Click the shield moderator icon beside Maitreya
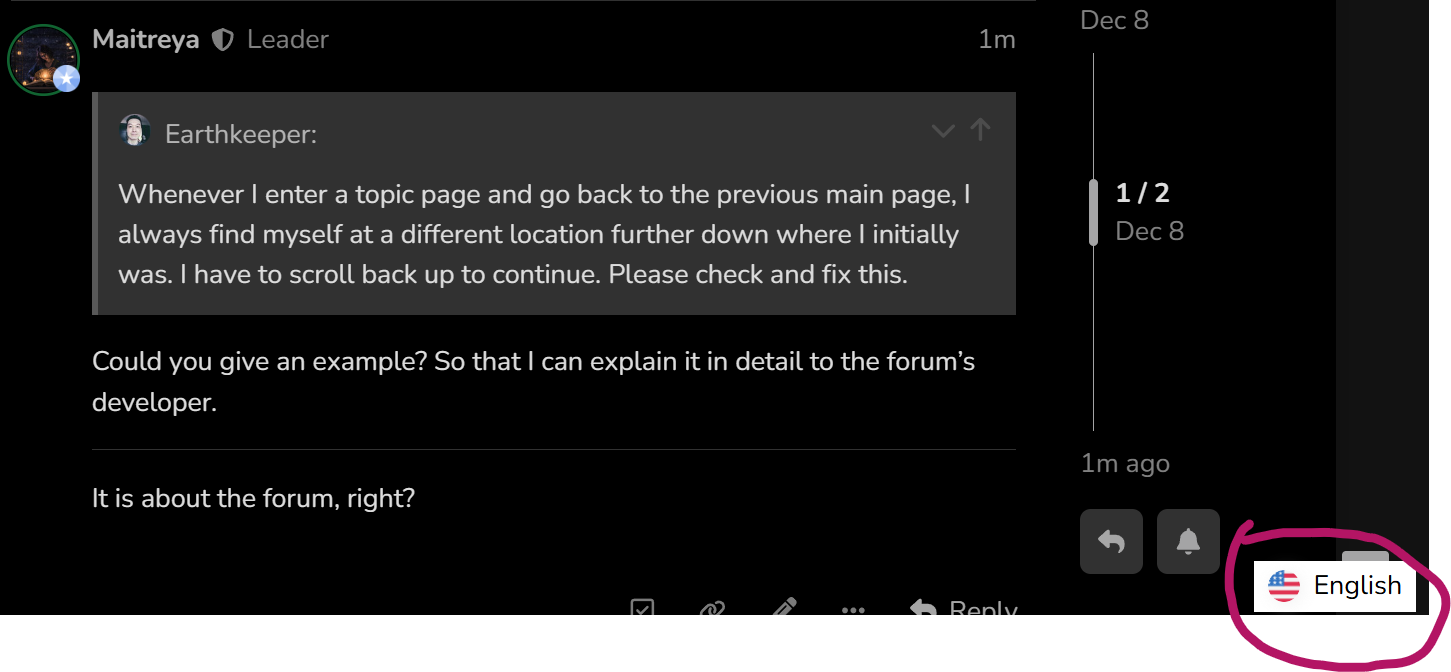The width and height of the screenshot is (1451, 672). tap(223, 40)
